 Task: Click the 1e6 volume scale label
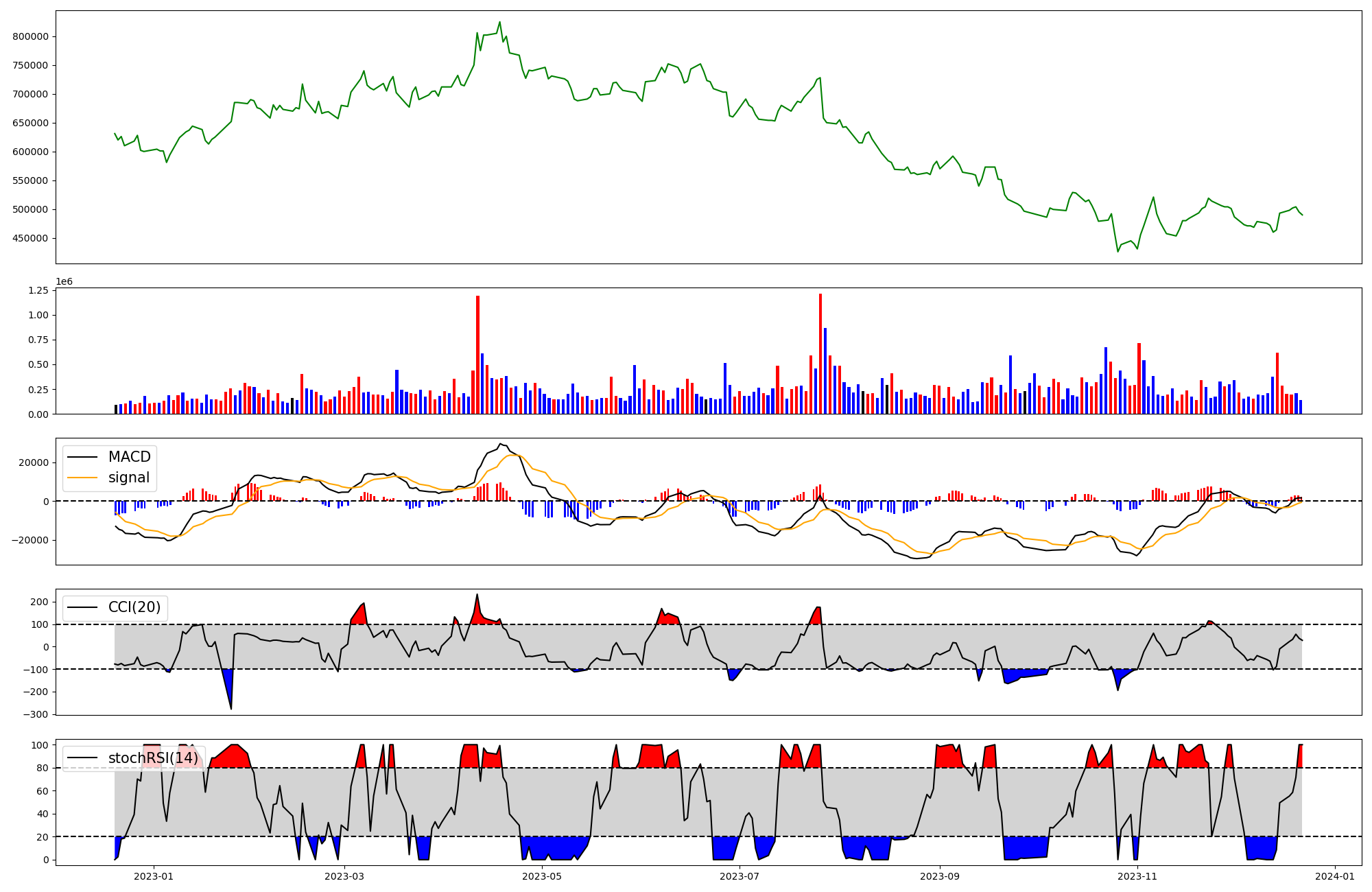click(x=64, y=282)
